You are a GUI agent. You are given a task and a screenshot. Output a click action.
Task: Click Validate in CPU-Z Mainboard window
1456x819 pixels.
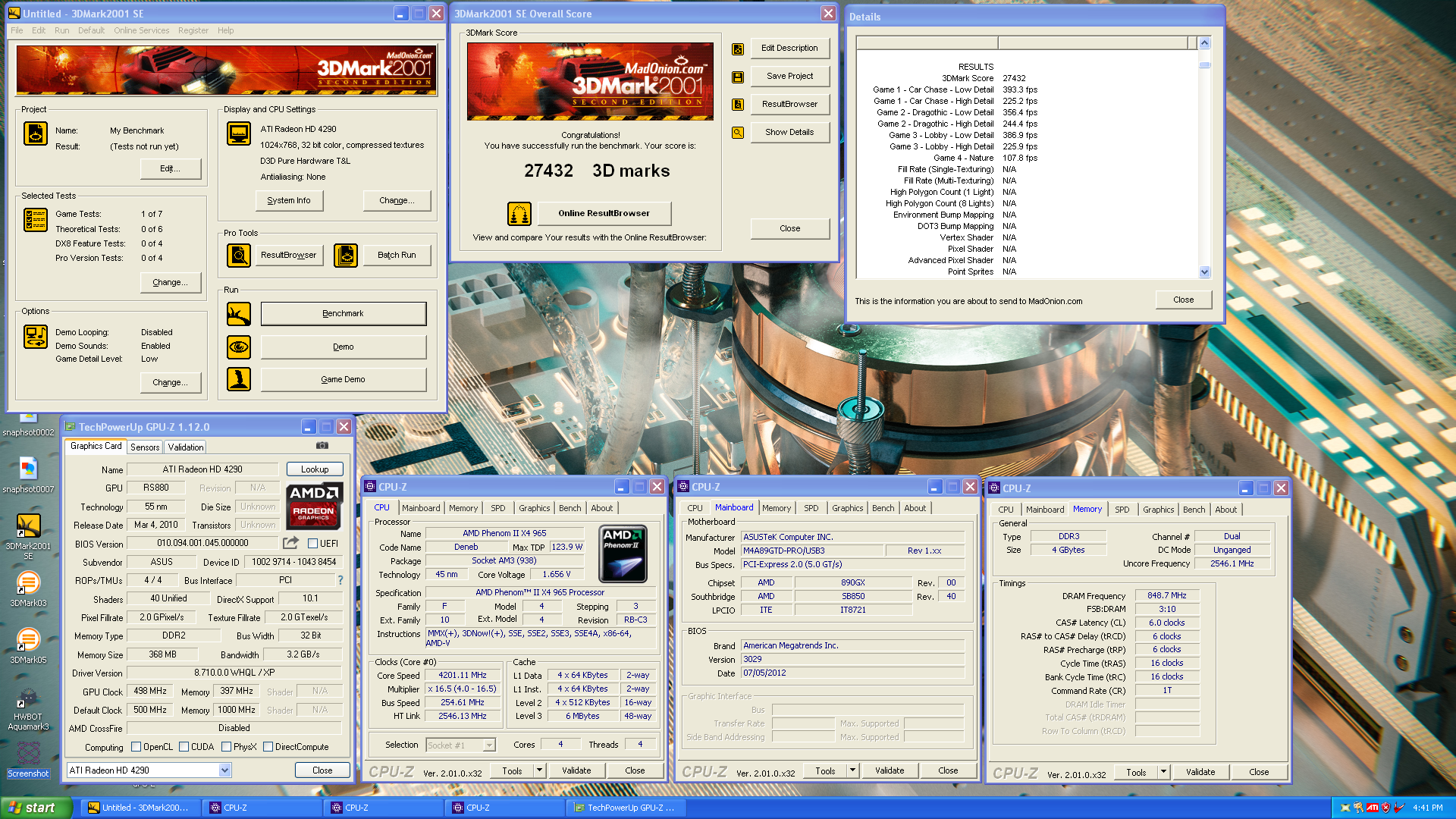pos(889,770)
